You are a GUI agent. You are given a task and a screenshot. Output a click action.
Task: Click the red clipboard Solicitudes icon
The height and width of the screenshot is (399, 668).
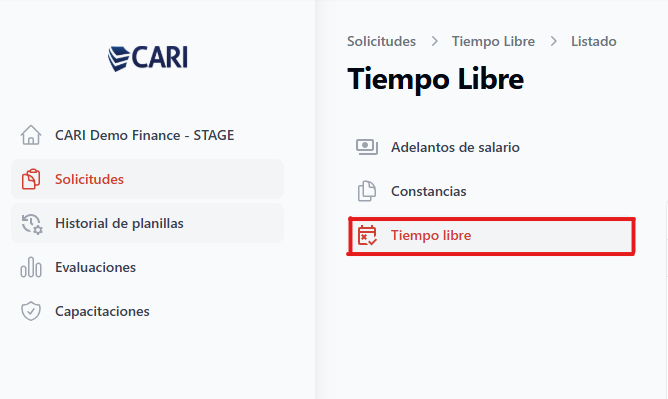[x=31, y=179]
